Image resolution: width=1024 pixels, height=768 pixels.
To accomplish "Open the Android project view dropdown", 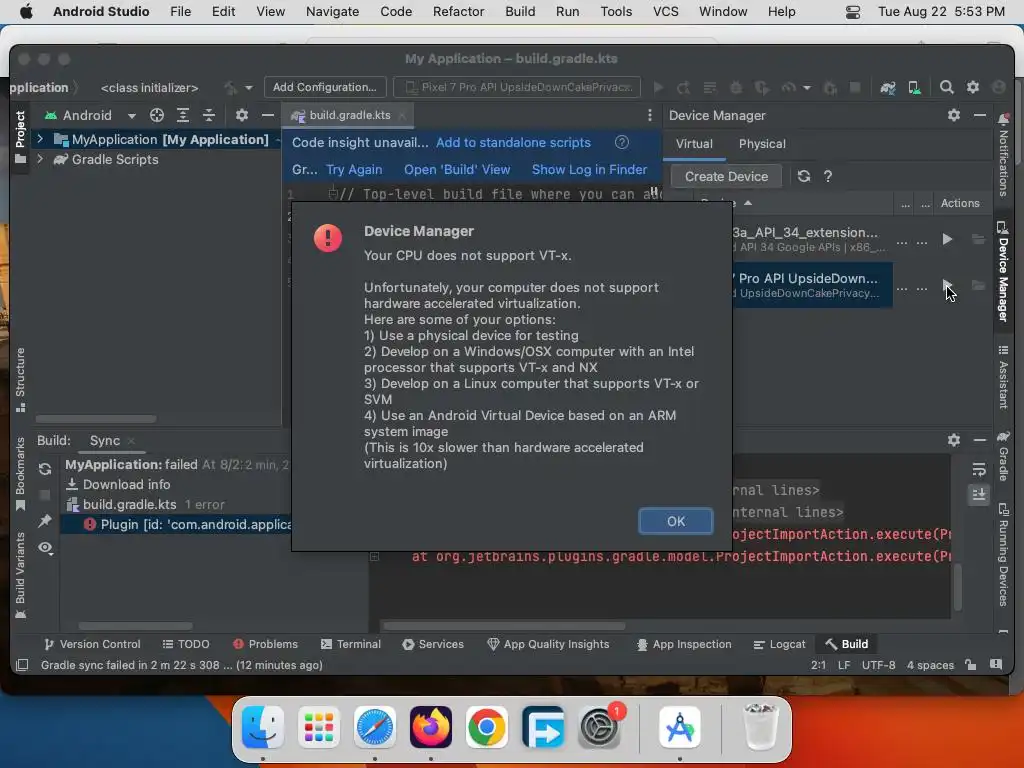I will point(89,115).
